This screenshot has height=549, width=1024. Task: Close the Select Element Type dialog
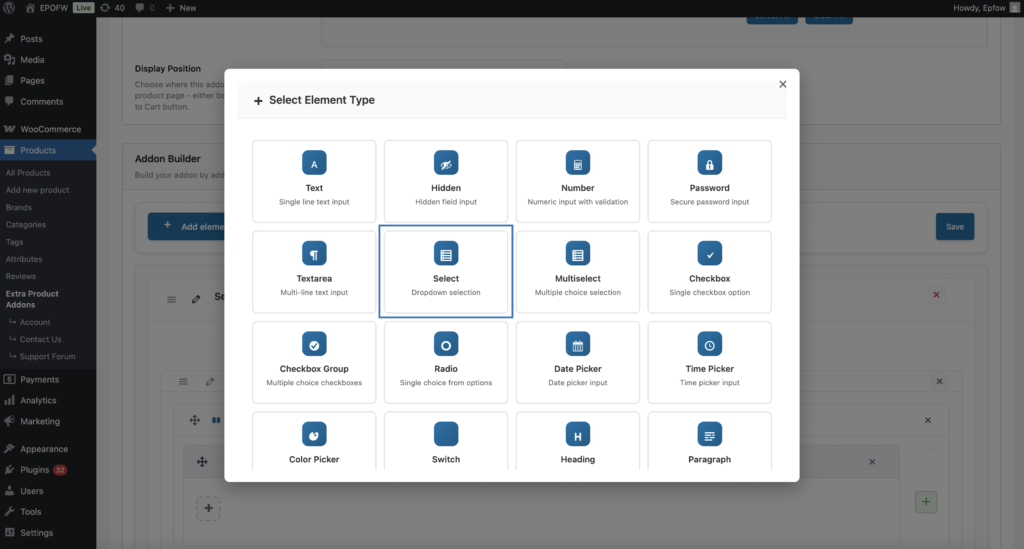click(x=783, y=85)
